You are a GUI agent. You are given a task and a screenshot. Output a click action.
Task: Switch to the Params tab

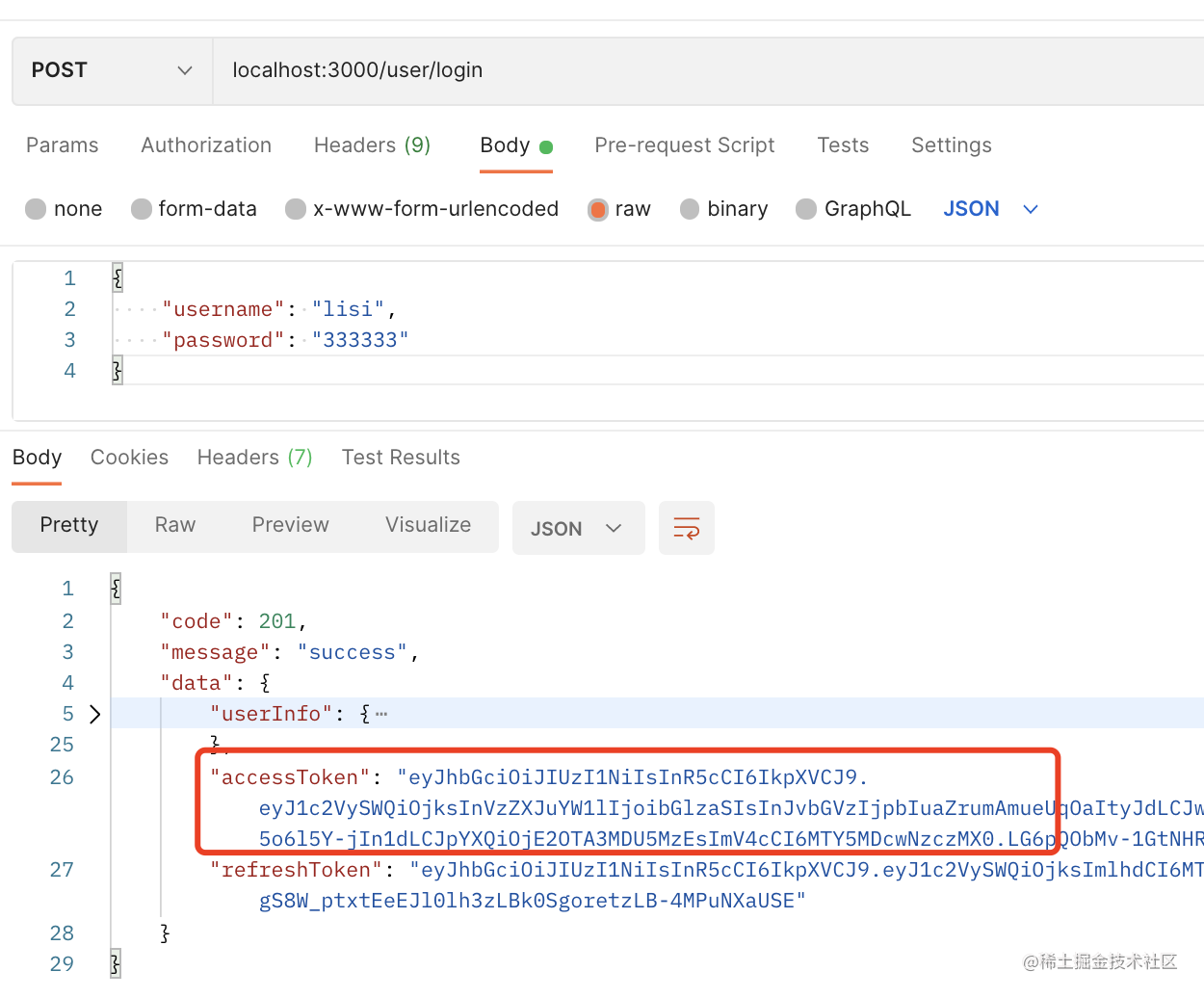pyautogui.click(x=63, y=145)
